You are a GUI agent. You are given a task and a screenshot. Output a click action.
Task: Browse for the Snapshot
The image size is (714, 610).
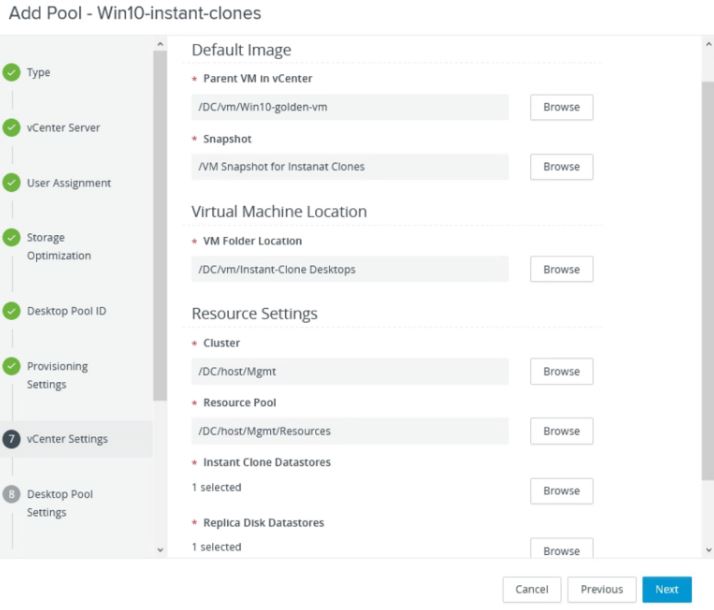(561, 167)
